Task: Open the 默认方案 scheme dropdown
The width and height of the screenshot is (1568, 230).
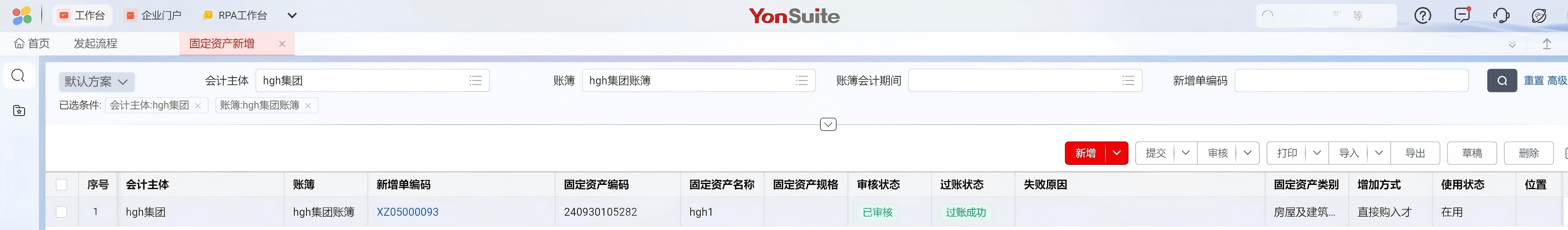Action: [x=97, y=81]
